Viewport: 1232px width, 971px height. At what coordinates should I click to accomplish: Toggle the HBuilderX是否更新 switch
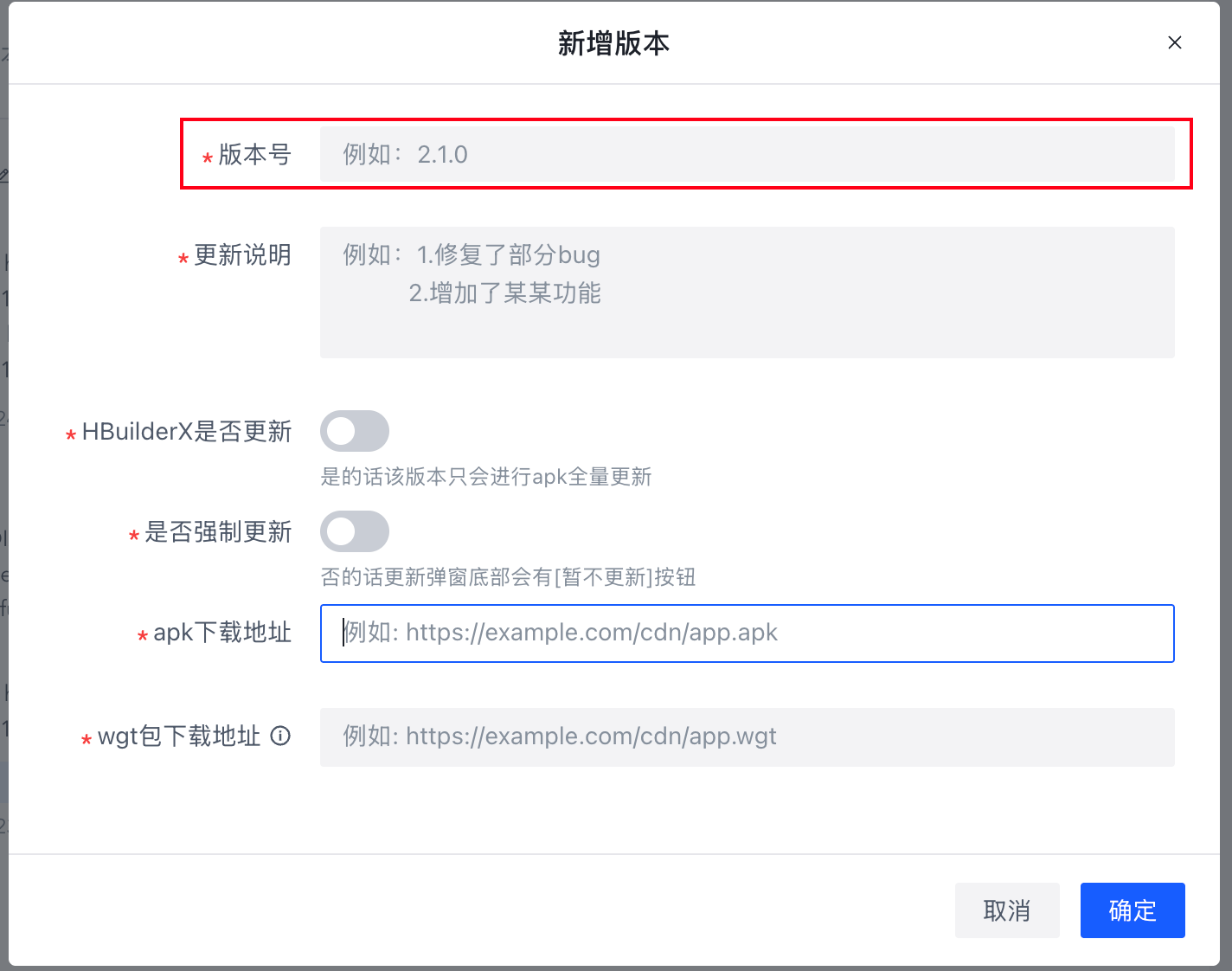tap(355, 431)
